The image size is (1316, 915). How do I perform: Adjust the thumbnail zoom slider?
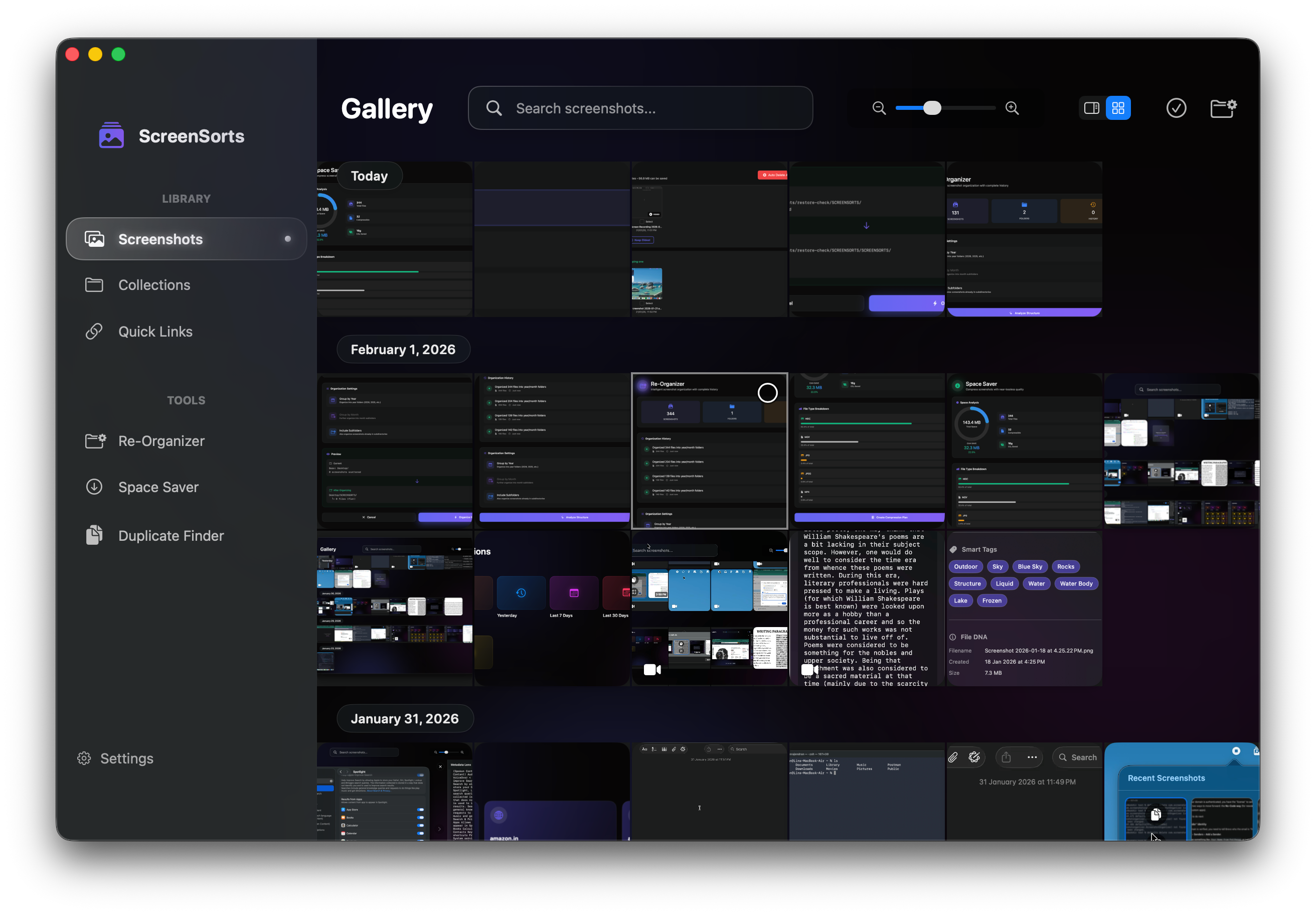932,108
